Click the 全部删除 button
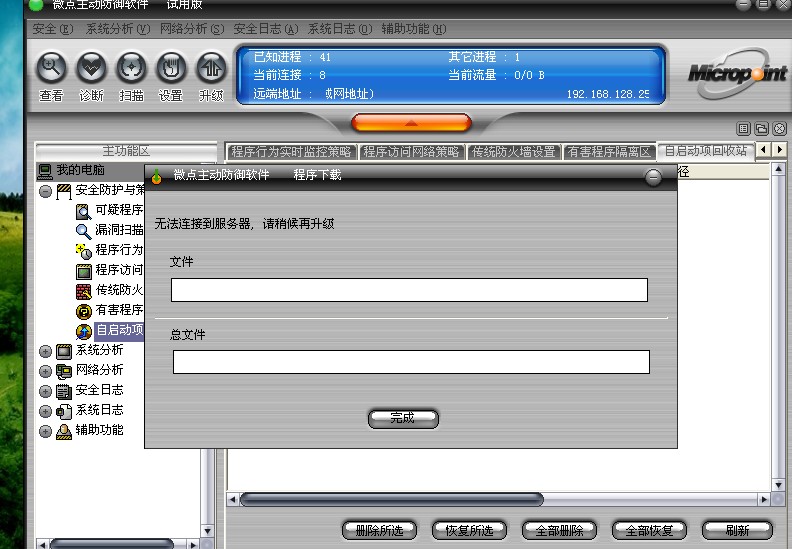792x549 pixels. click(x=559, y=530)
